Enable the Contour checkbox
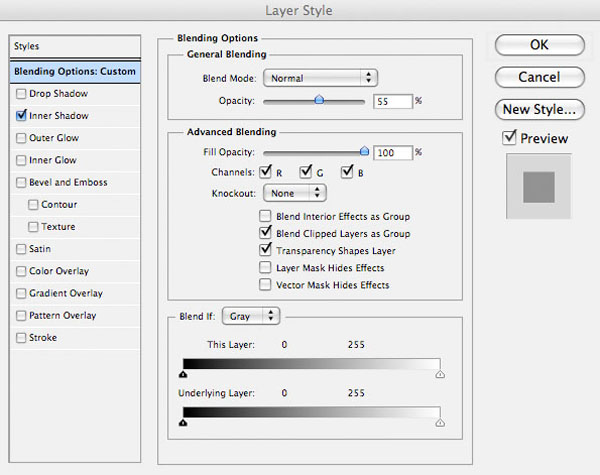The height and width of the screenshot is (475, 600). [x=33, y=204]
